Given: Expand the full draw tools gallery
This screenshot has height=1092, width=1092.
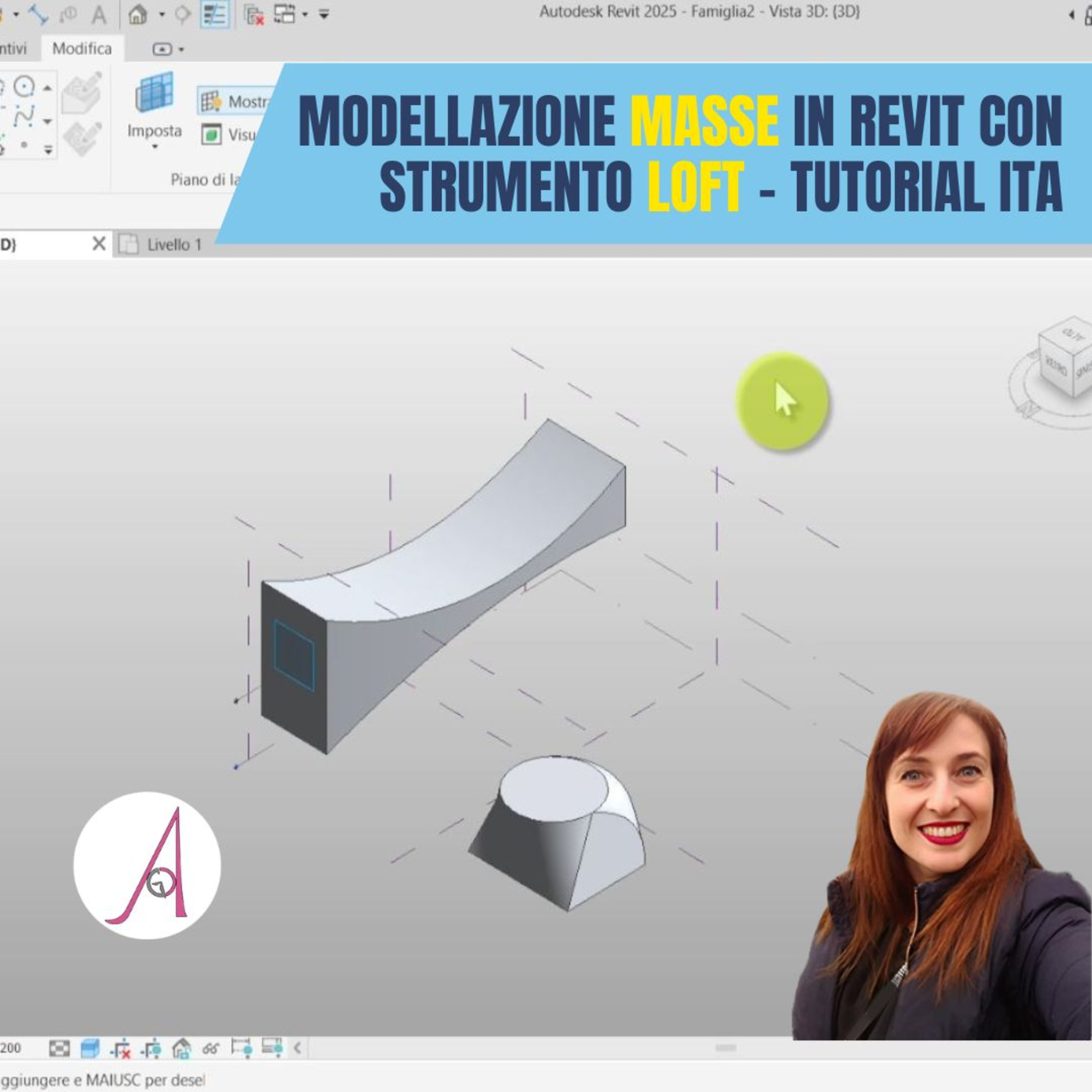Looking at the screenshot, I should pyautogui.click(x=49, y=150).
